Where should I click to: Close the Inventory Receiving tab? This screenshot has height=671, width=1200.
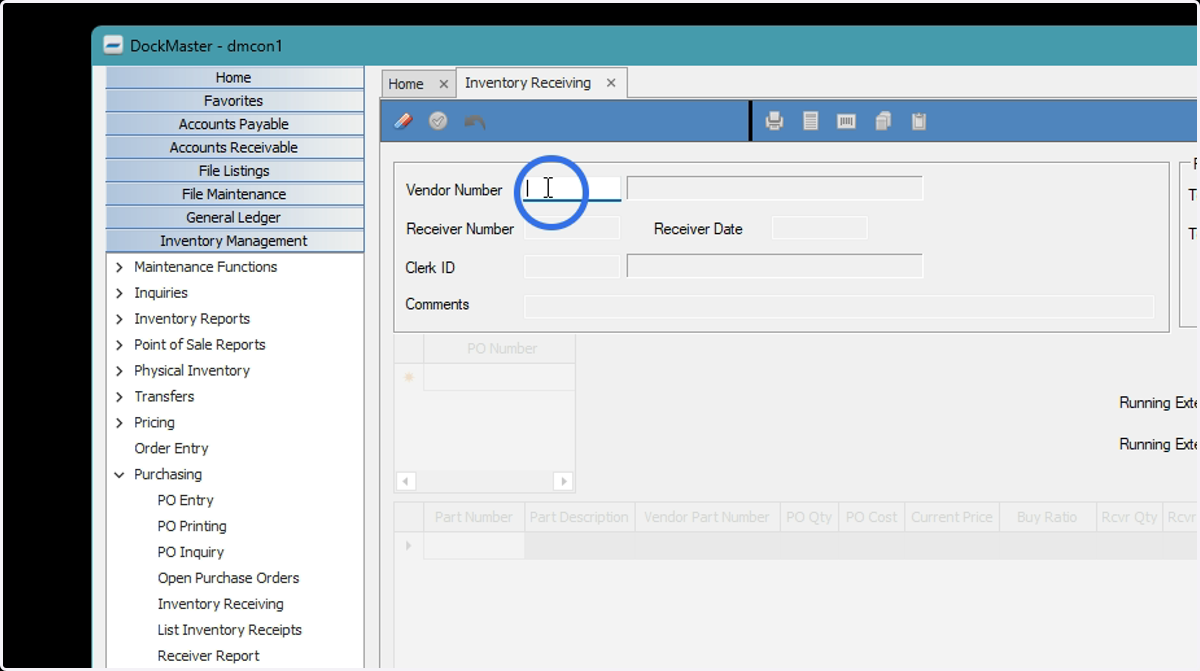pos(611,83)
